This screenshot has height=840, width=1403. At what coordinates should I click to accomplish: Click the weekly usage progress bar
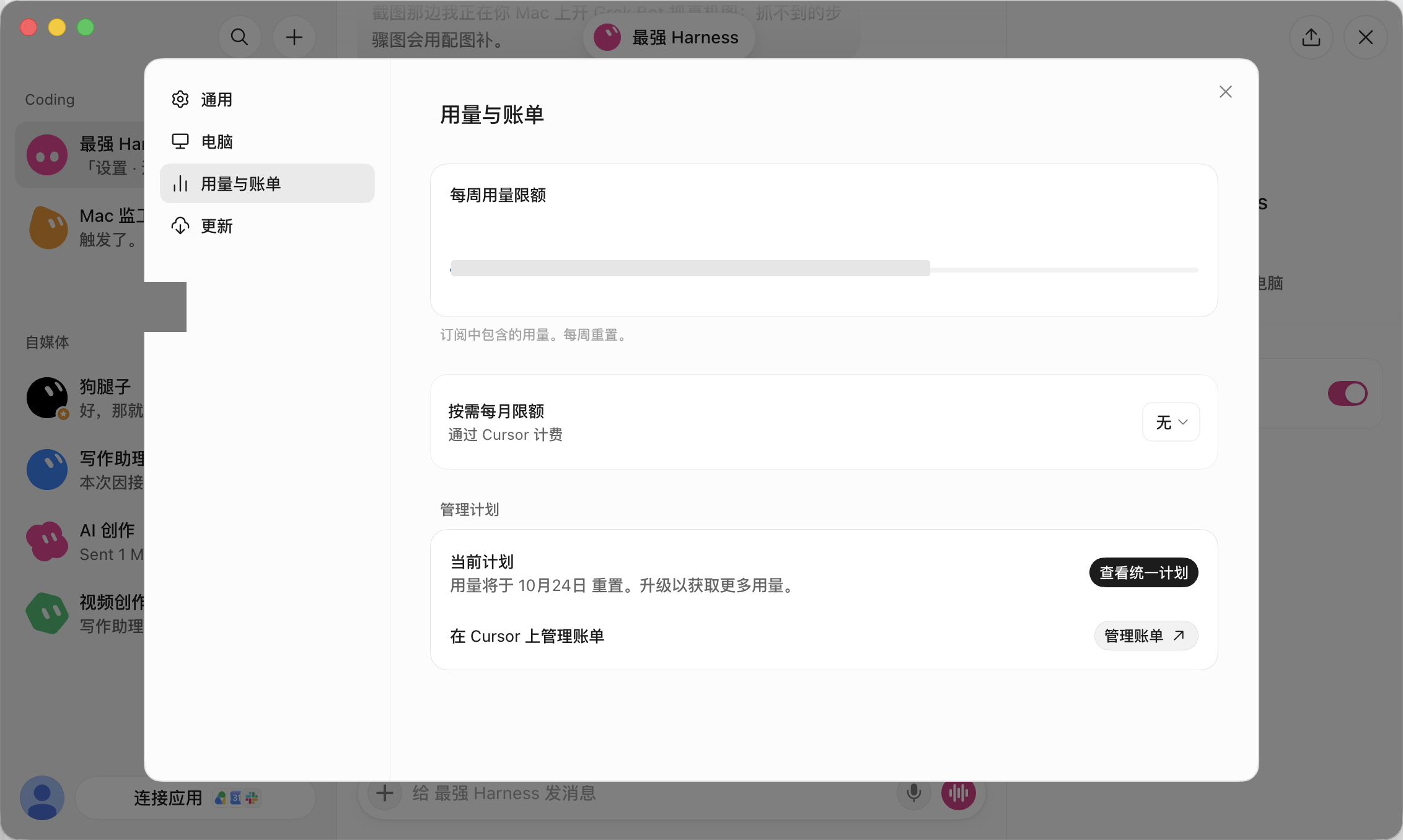point(824,269)
